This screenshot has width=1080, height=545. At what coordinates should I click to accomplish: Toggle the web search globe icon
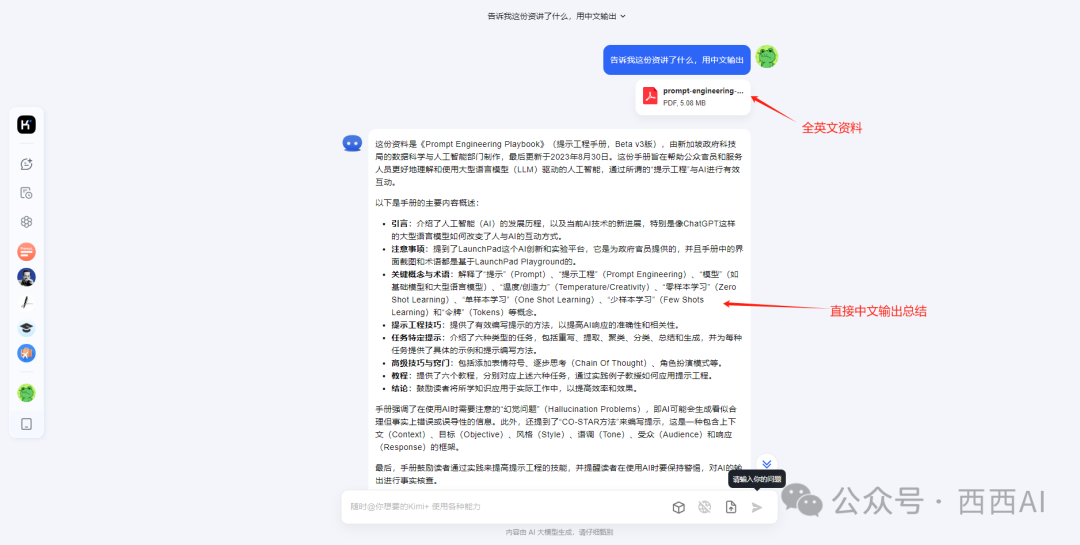[704, 507]
